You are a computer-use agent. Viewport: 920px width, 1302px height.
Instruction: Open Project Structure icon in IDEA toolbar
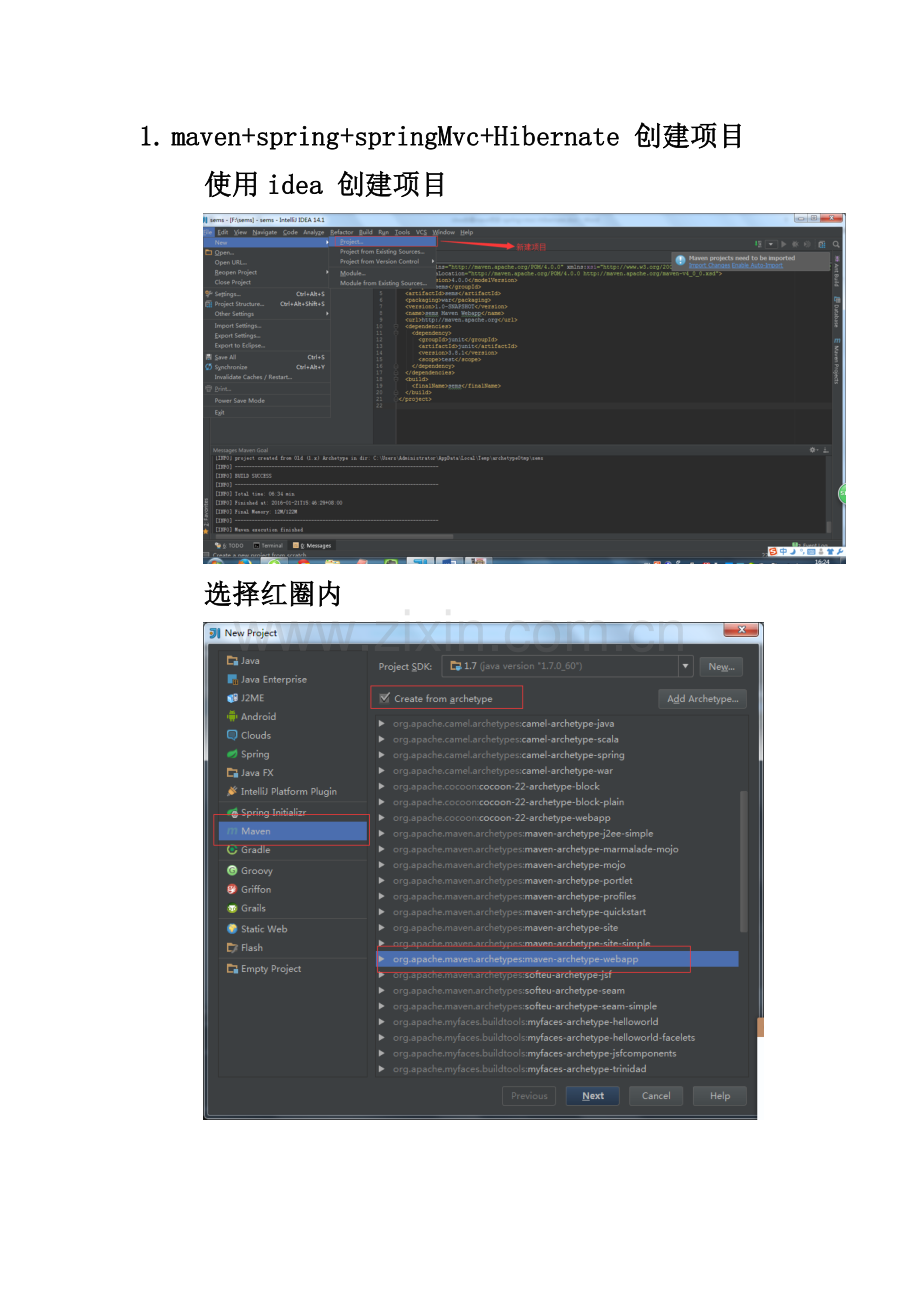pyautogui.click(x=822, y=244)
